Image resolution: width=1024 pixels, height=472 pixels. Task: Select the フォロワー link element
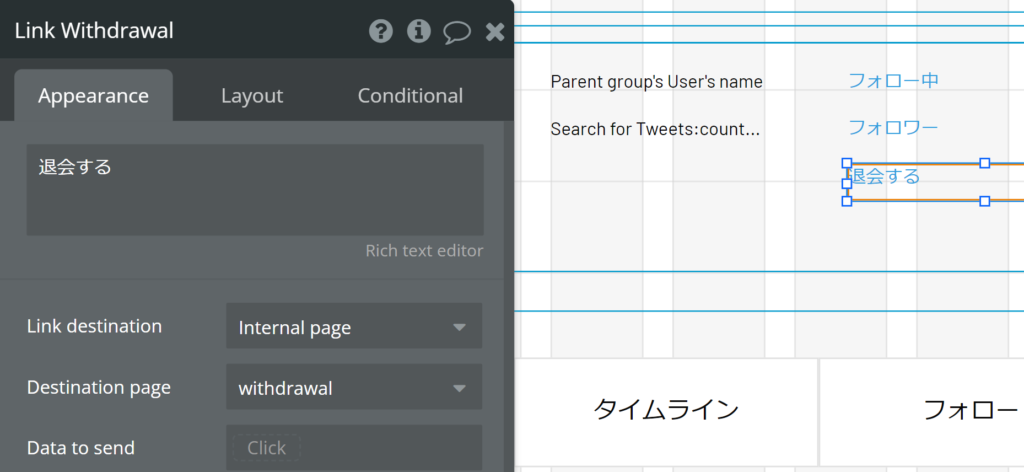tap(893, 127)
